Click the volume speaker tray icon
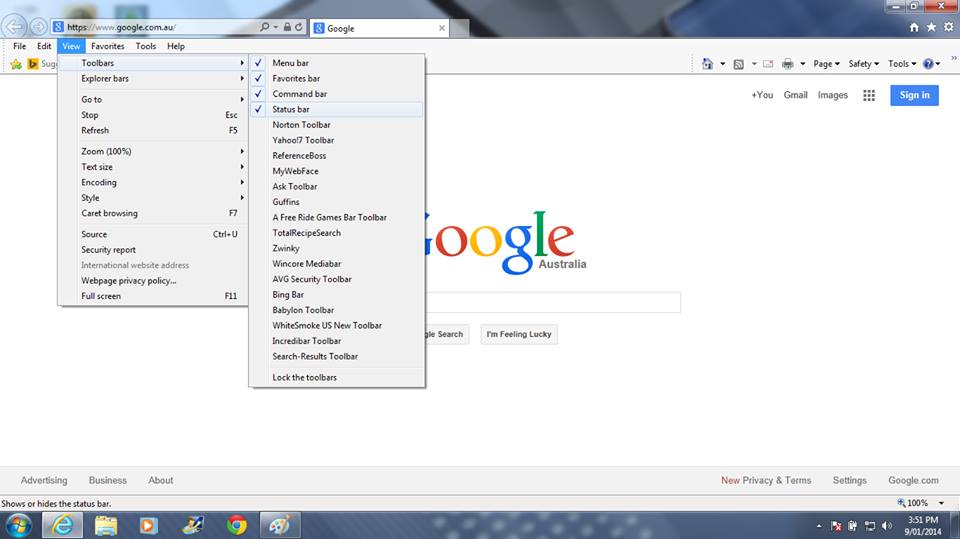Image resolution: width=960 pixels, height=539 pixels. 886,526
